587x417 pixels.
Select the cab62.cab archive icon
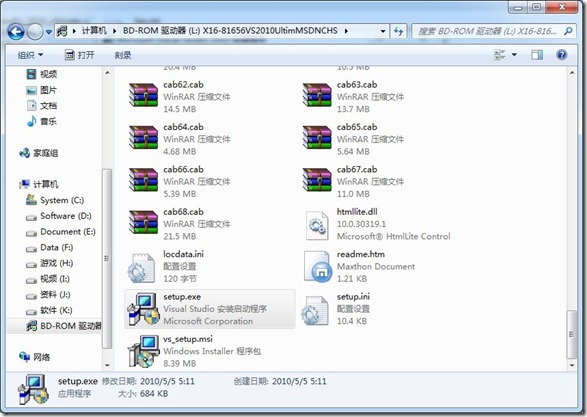(x=143, y=95)
